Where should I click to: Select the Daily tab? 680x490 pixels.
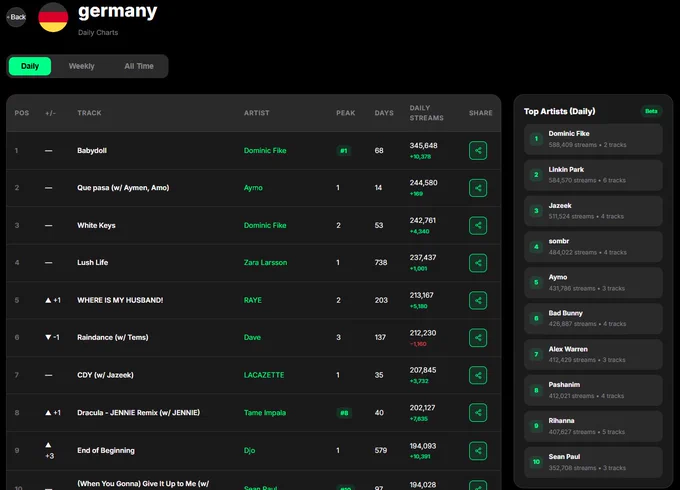pos(30,66)
